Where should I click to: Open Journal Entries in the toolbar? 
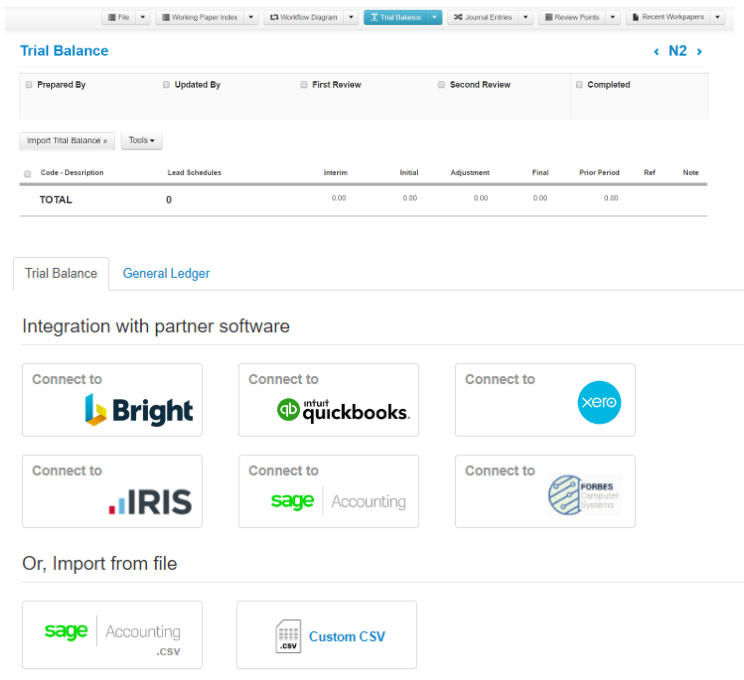tap(483, 17)
